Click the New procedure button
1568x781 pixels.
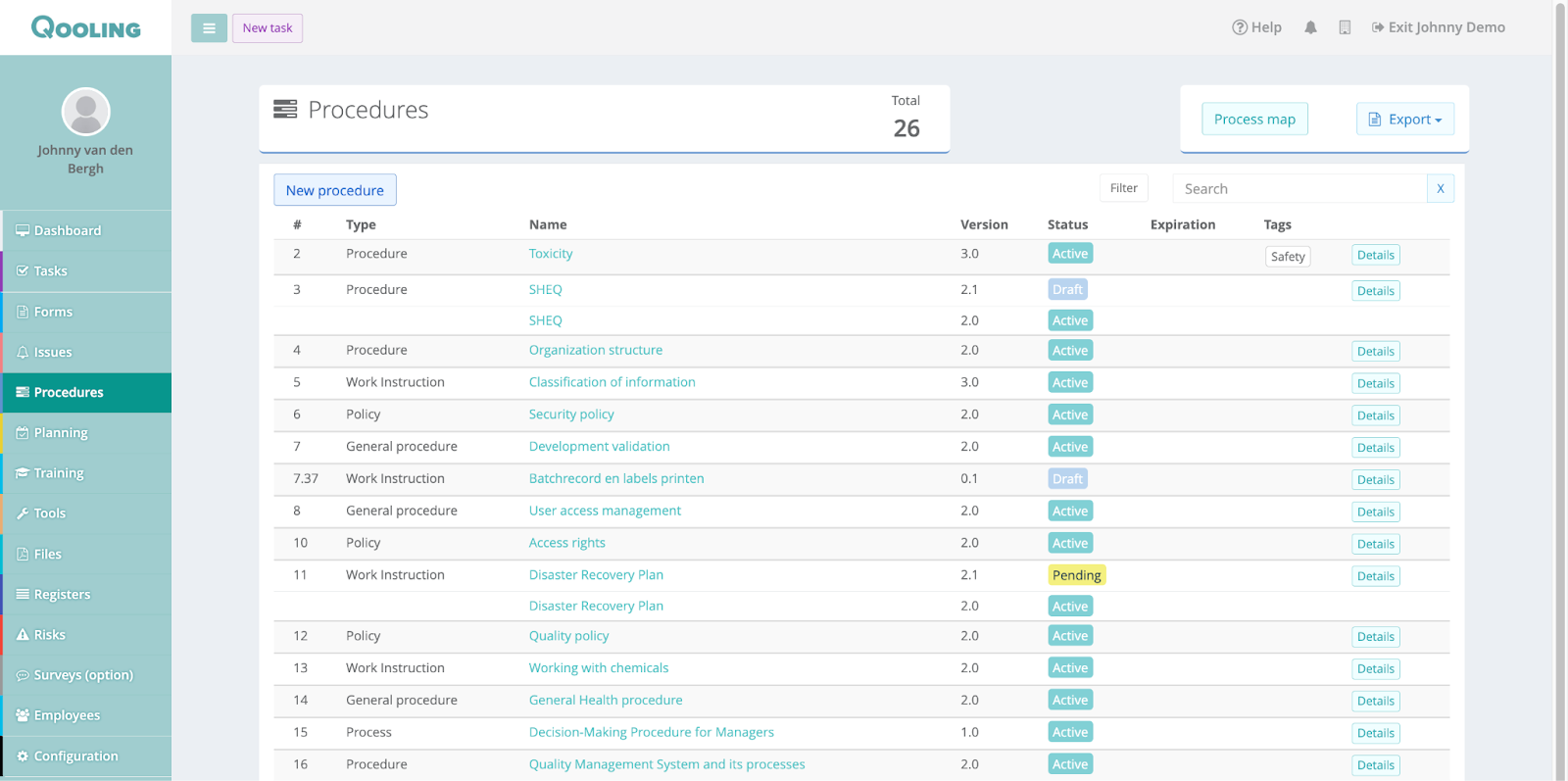[x=335, y=190]
